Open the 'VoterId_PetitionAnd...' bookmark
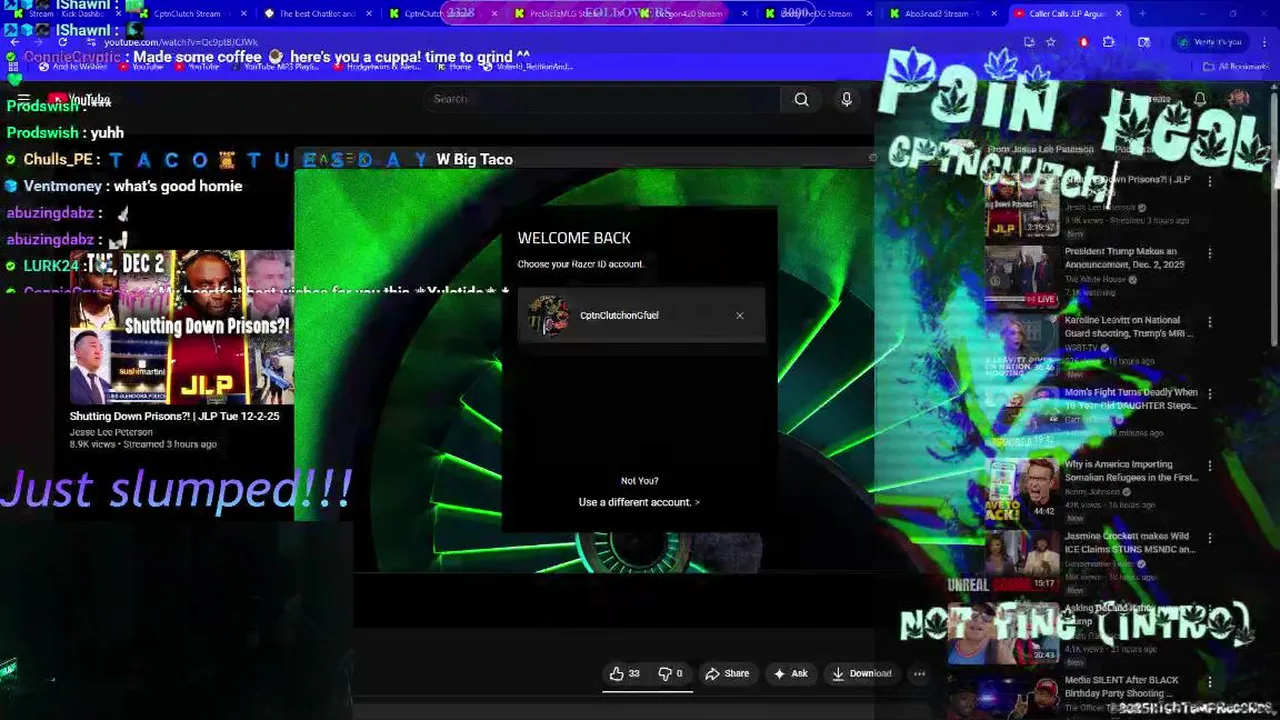The height and width of the screenshot is (720, 1280). click(x=528, y=66)
